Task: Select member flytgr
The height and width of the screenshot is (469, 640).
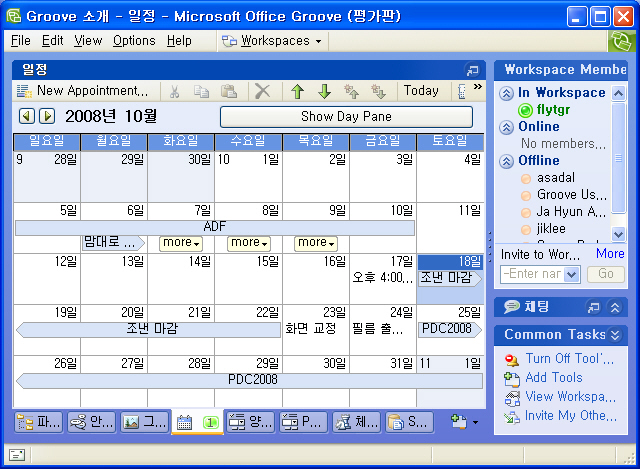Action: tap(544, 110)
